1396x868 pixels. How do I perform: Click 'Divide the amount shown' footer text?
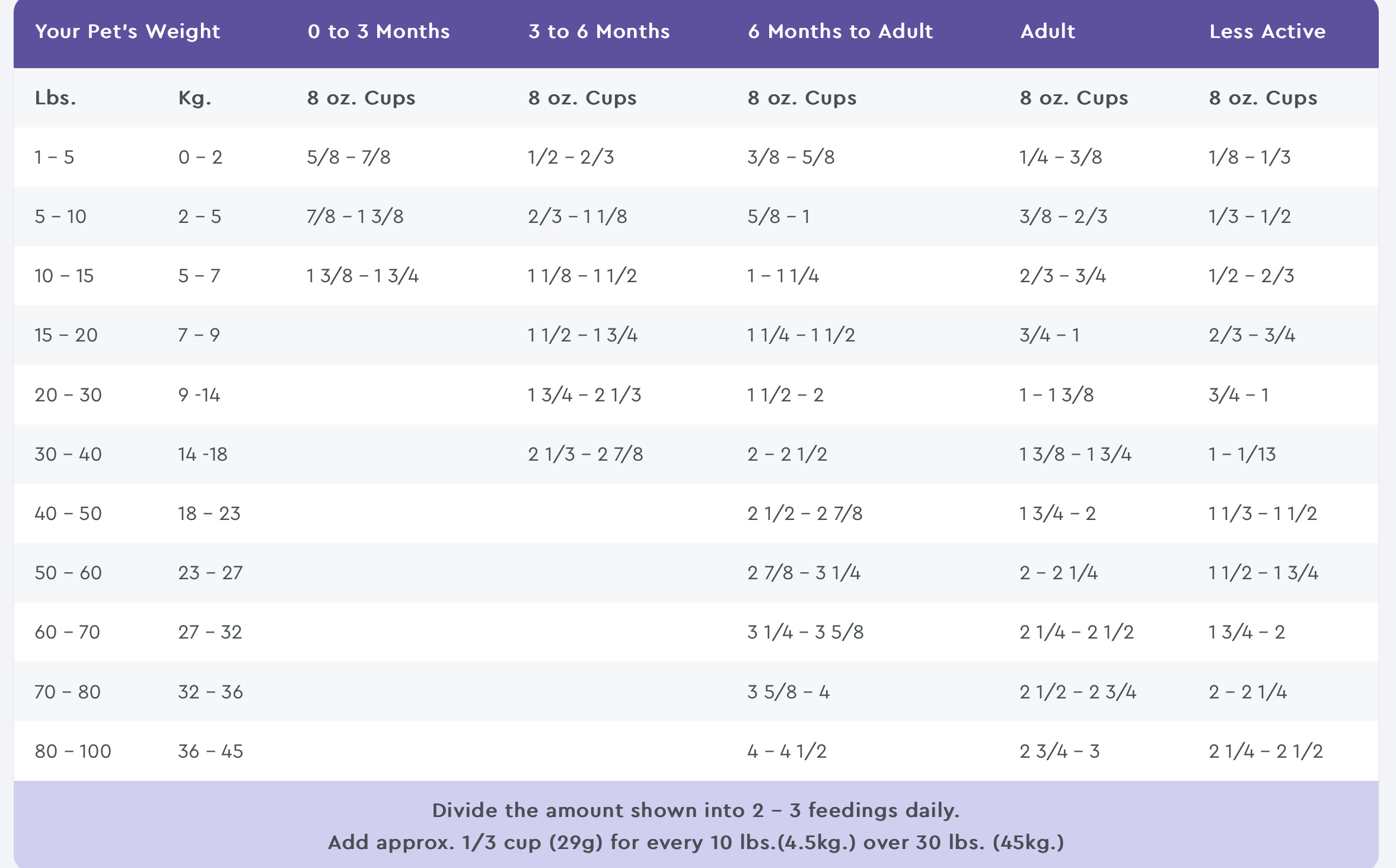click(696, 810)
